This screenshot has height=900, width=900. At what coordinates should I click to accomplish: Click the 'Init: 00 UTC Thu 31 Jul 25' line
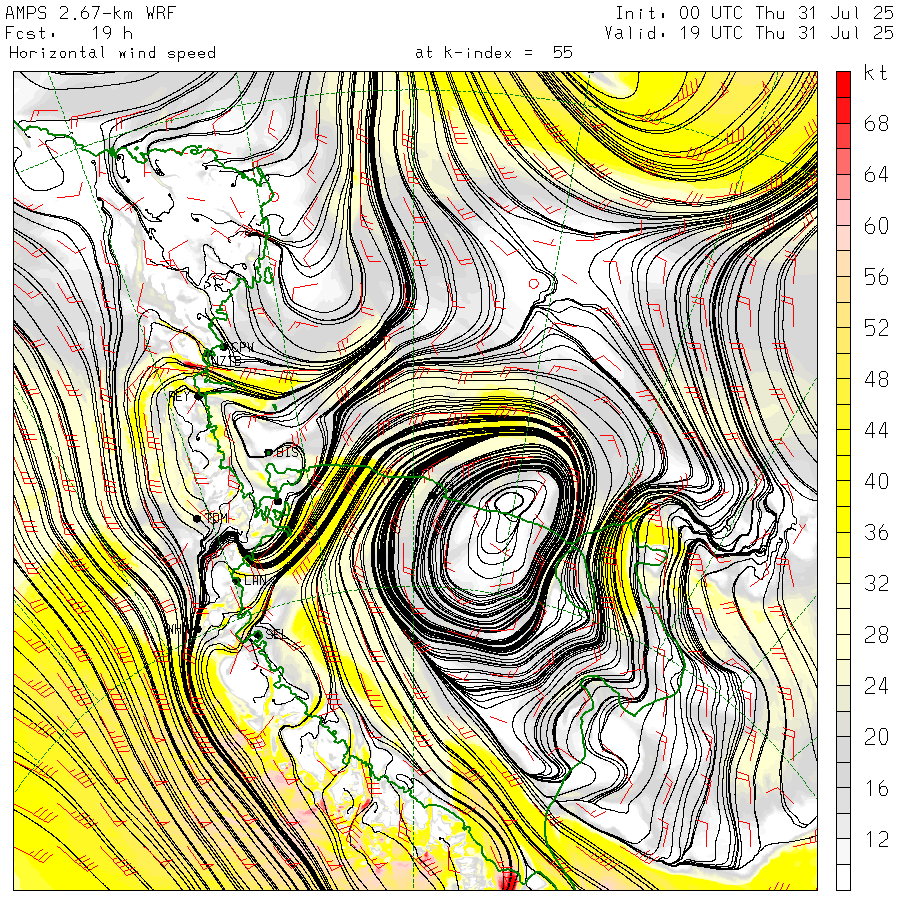pyautogui.click(x=754, y=13)
